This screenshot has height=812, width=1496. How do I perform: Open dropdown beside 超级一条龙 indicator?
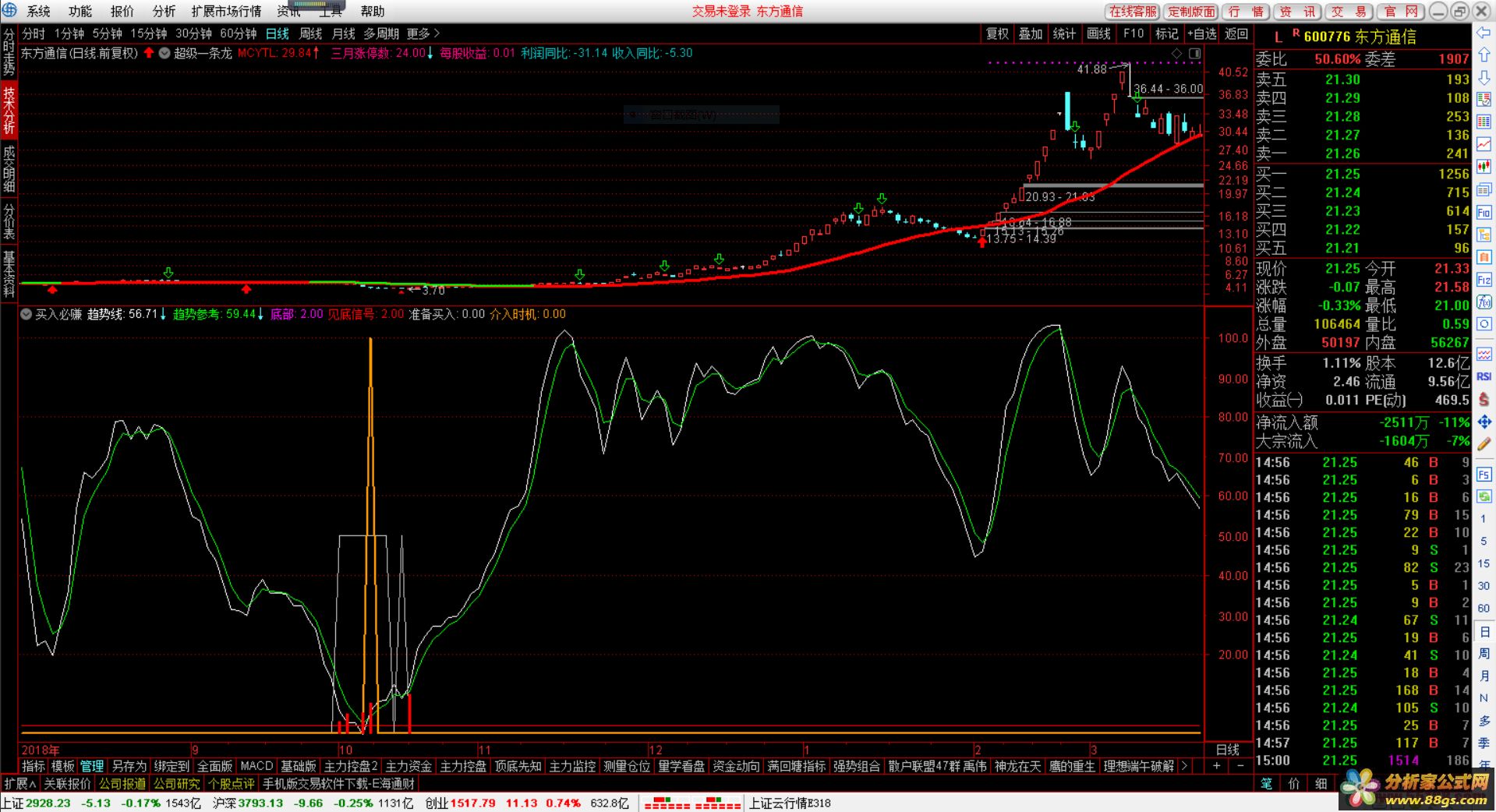(x=164, y=53)
